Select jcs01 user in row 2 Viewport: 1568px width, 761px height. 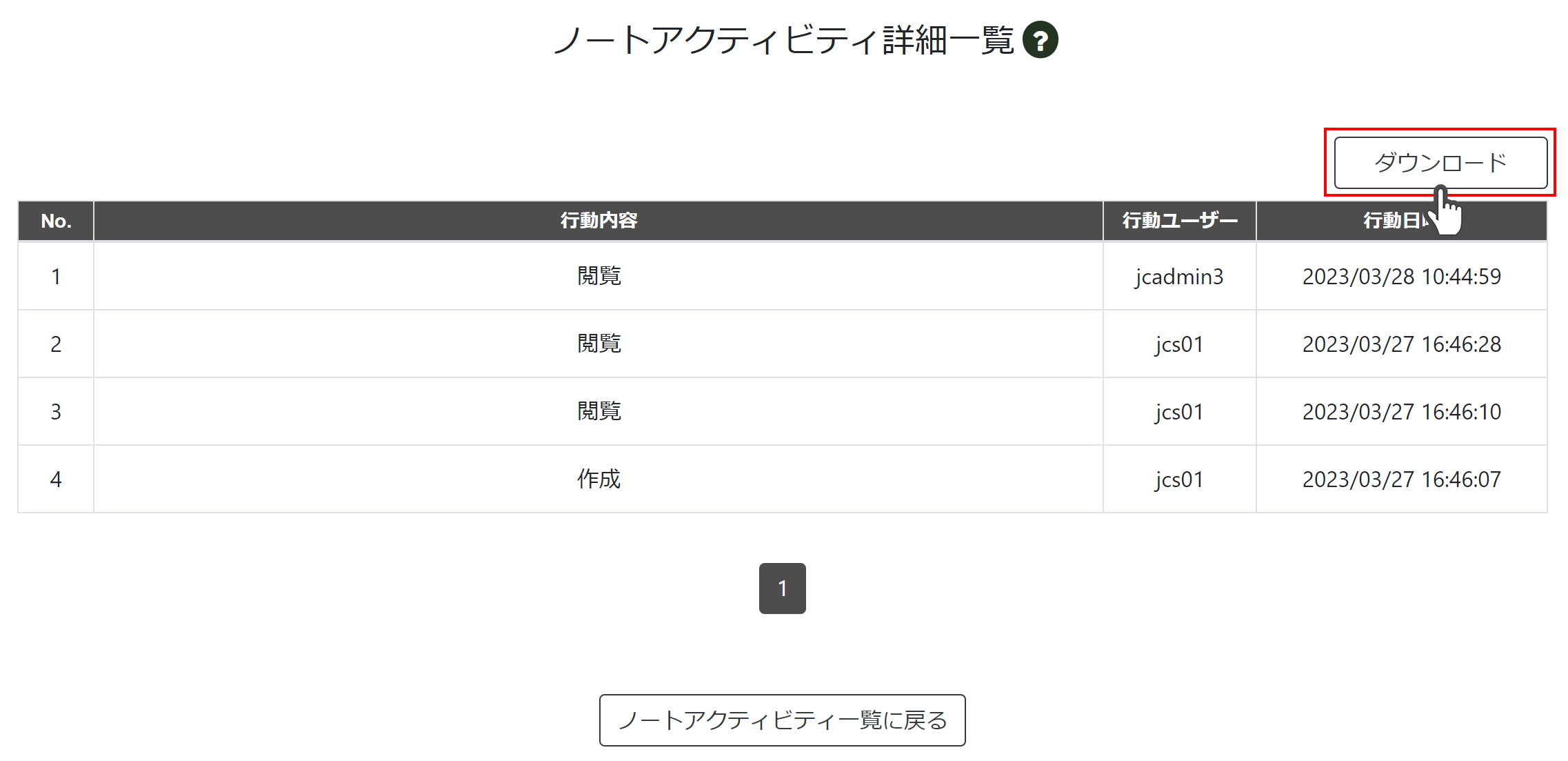[1179, 344]
